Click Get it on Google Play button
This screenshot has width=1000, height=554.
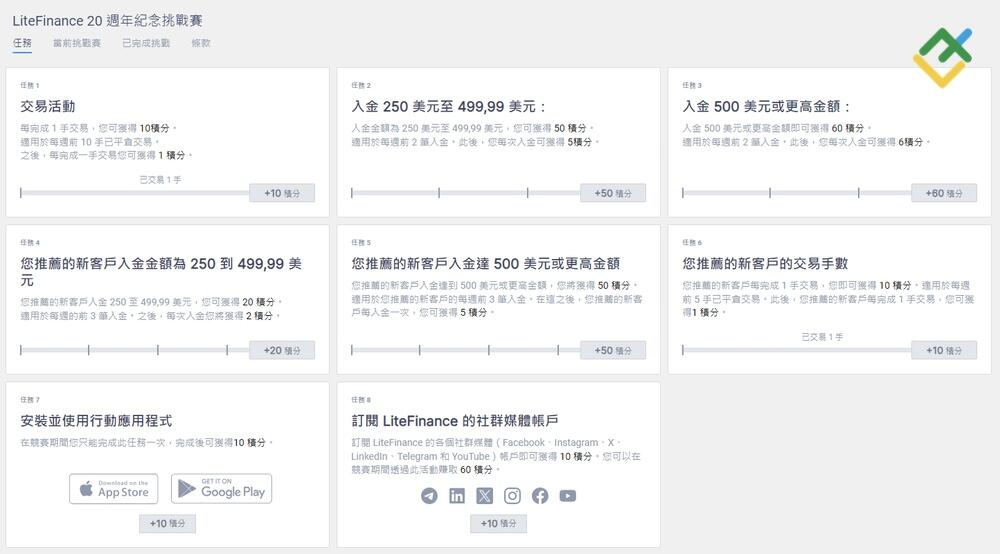[x=221, y=489]
